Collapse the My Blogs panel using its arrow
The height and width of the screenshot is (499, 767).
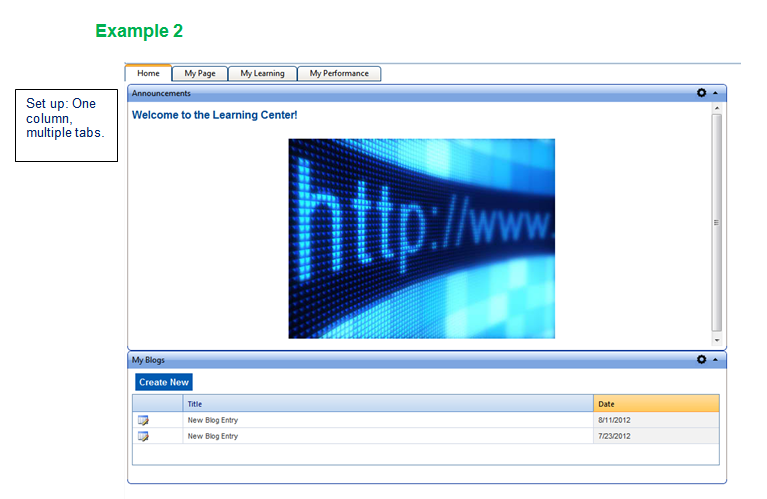pyautogui.click(x=715, y=360)
